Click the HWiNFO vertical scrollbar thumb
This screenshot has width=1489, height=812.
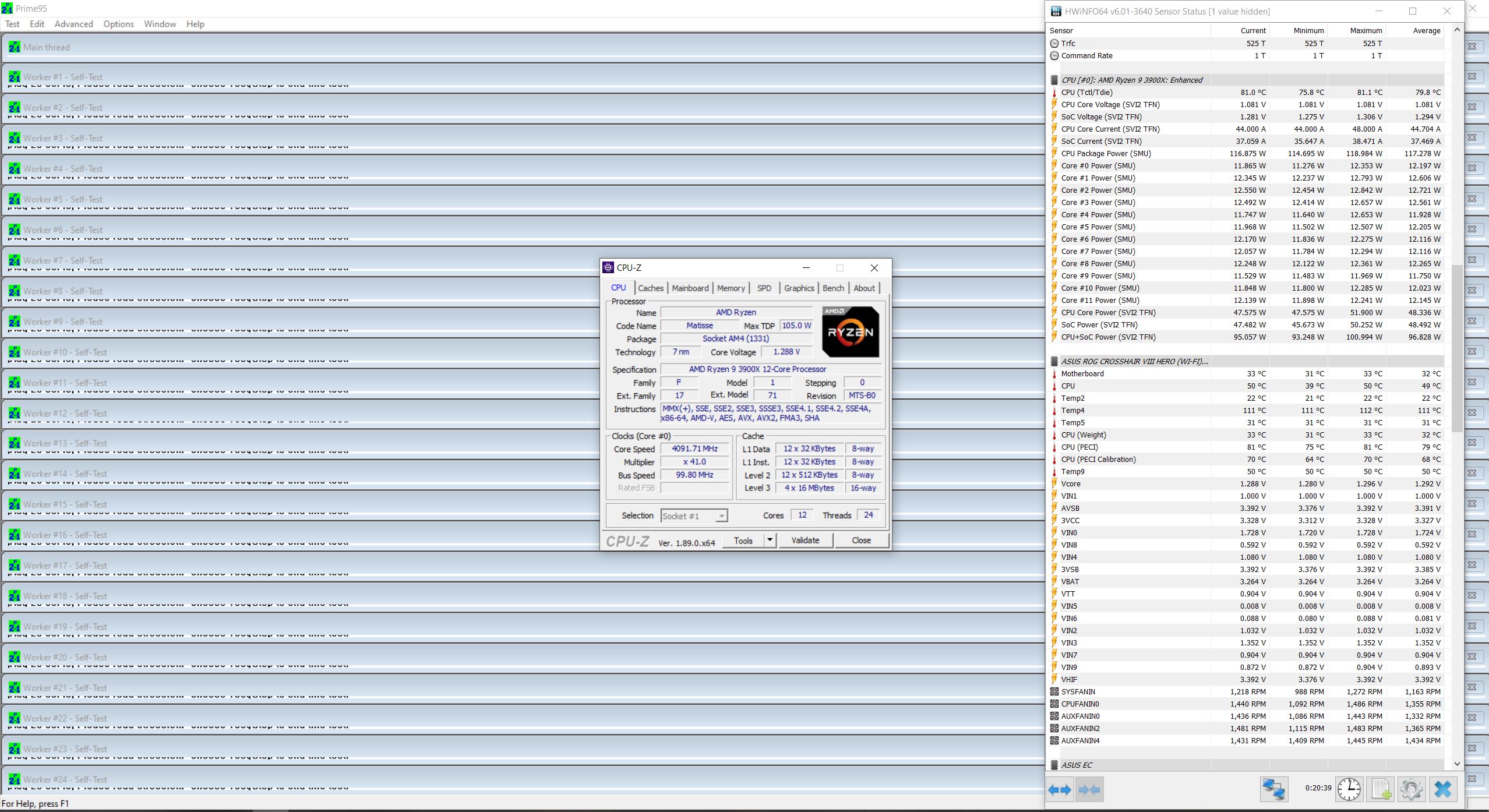[x=1457, y=348]
